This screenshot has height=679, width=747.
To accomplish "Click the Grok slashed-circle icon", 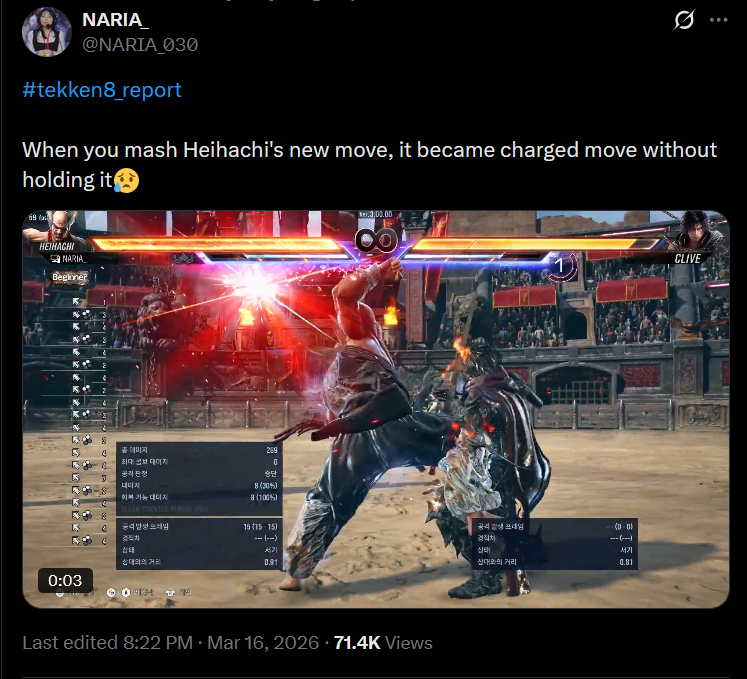I will [684, 20].
